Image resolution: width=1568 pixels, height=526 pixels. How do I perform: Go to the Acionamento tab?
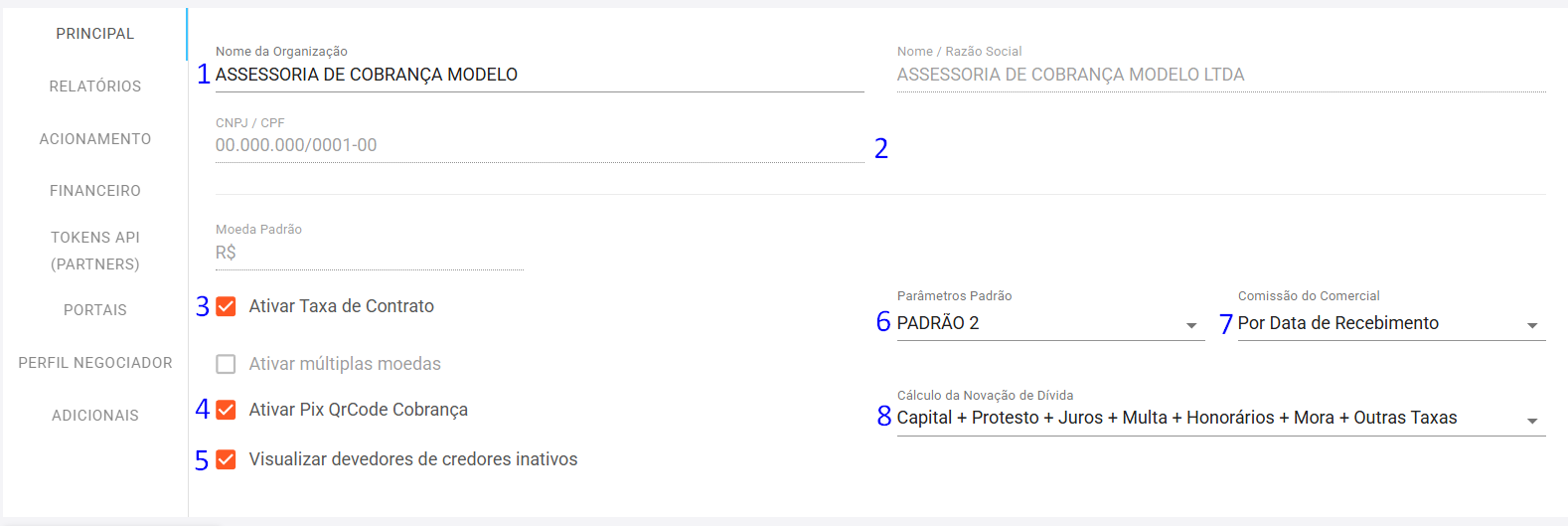coord(94,139)
